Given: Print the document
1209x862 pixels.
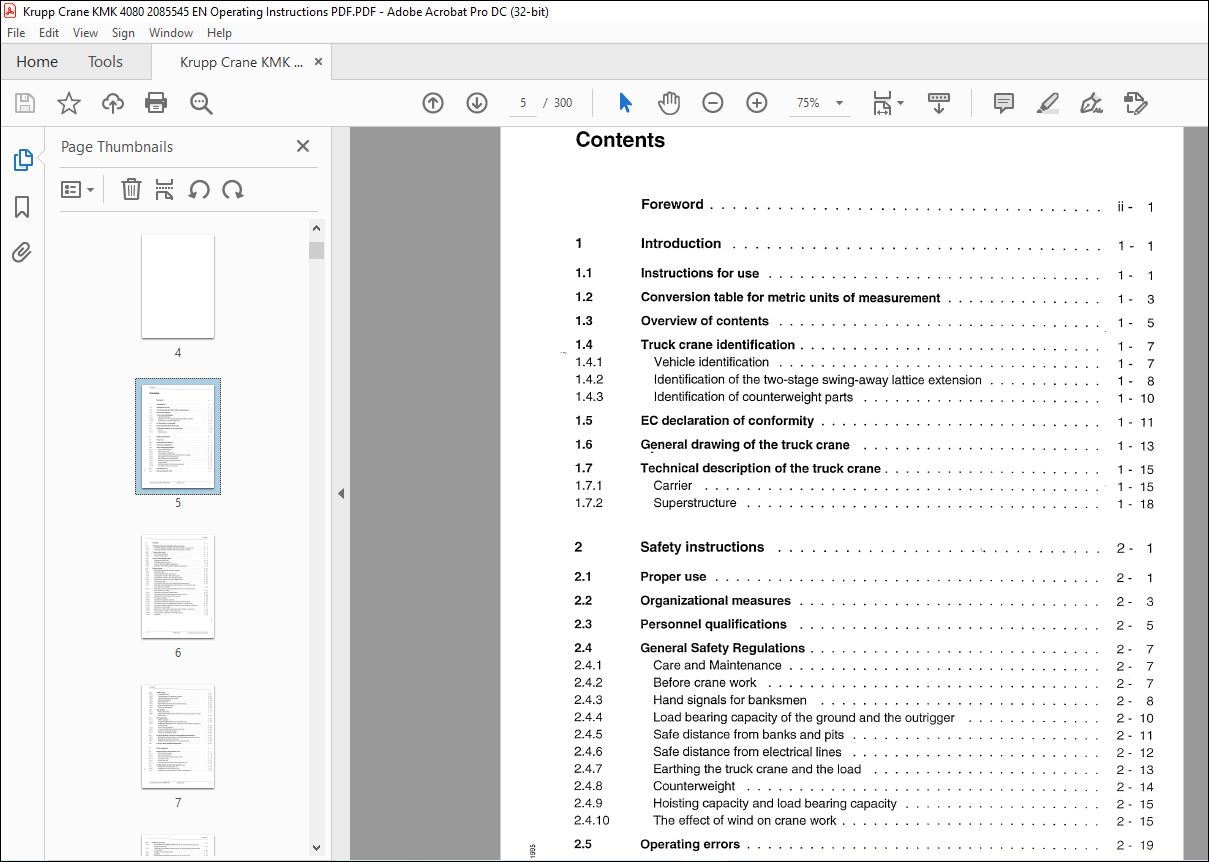Looking at the screenshot, I should (x=156, y=103).
